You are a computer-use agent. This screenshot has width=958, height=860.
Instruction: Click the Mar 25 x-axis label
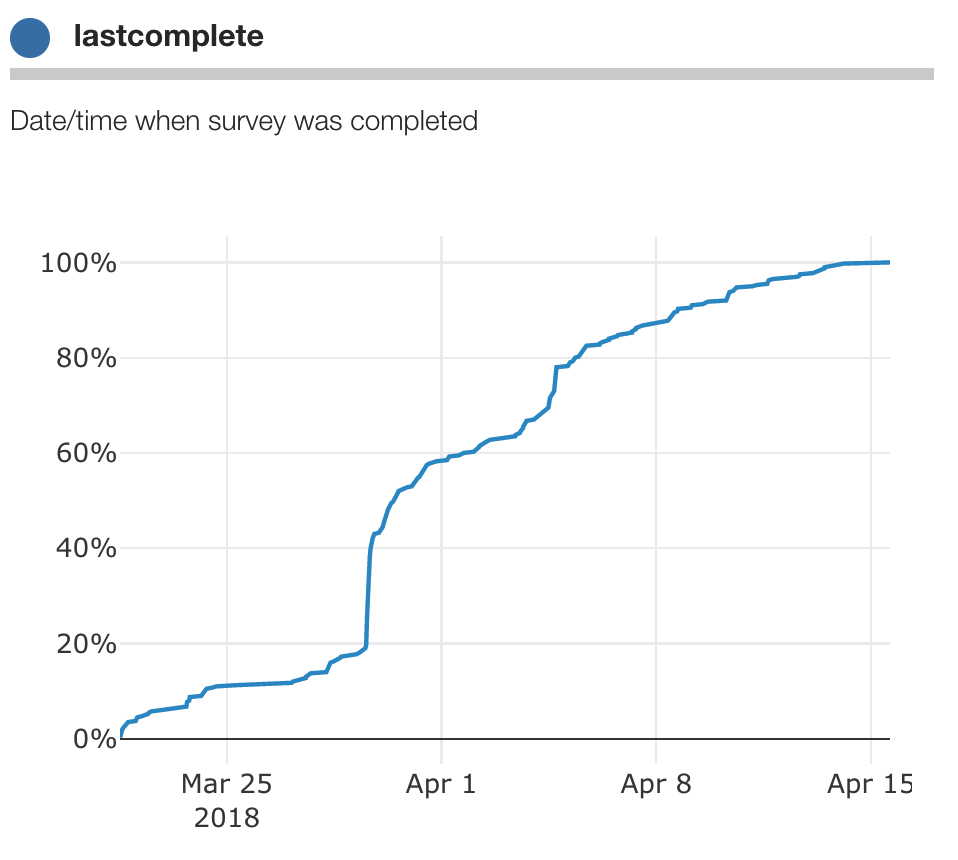tap(226, 784)
